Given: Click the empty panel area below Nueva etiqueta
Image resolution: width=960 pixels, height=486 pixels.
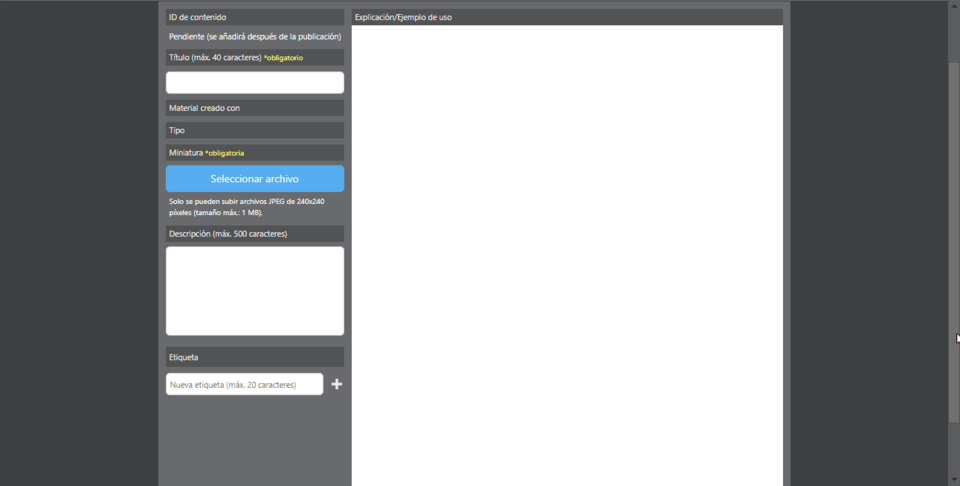Looking at the screenshot, I should tap(255, 441).
